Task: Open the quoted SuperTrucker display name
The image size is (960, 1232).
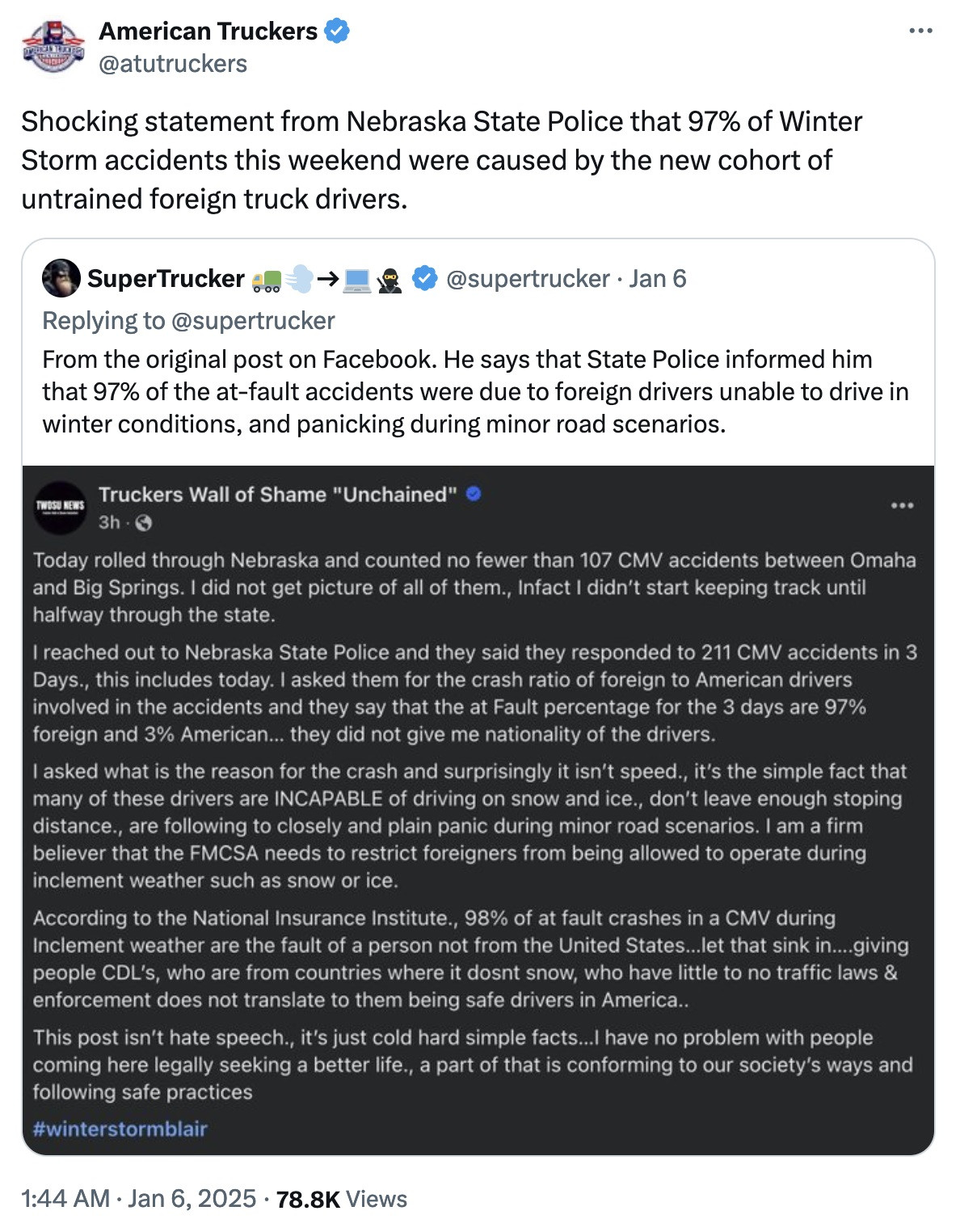Action: (166, 279)
